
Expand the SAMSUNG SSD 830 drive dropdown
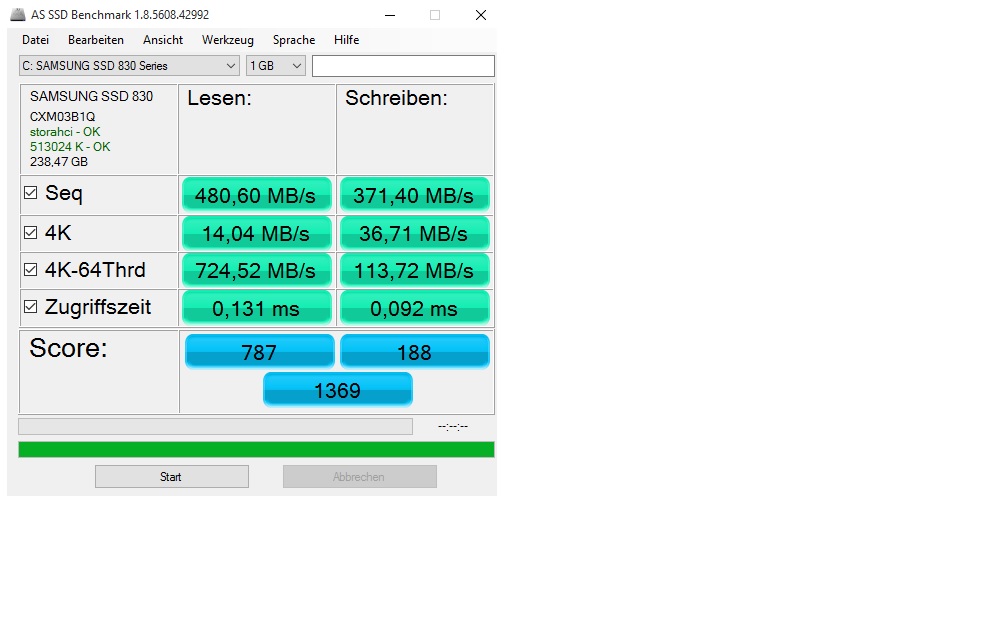pos(129,66)
